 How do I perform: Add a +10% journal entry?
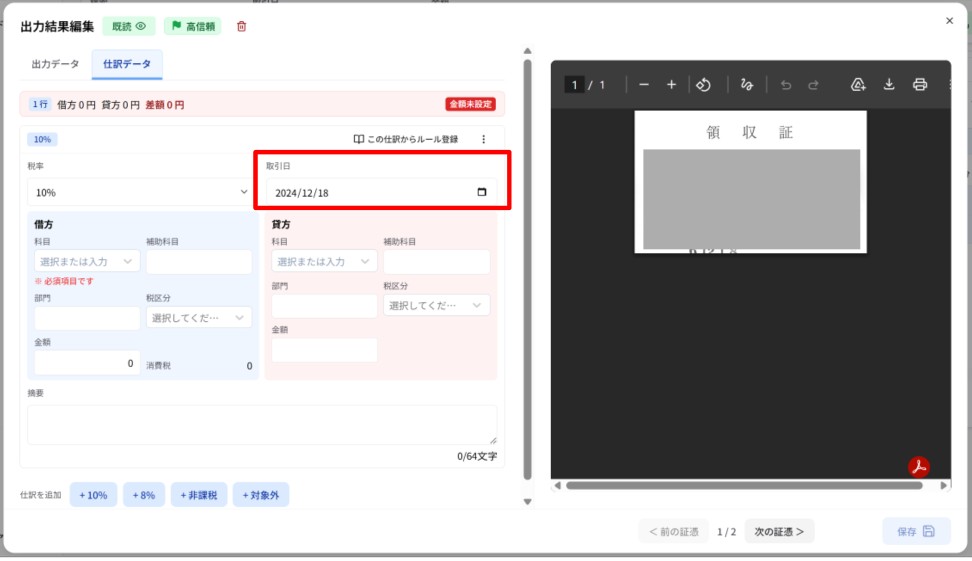pyautogui.click(x=93, y=495)
